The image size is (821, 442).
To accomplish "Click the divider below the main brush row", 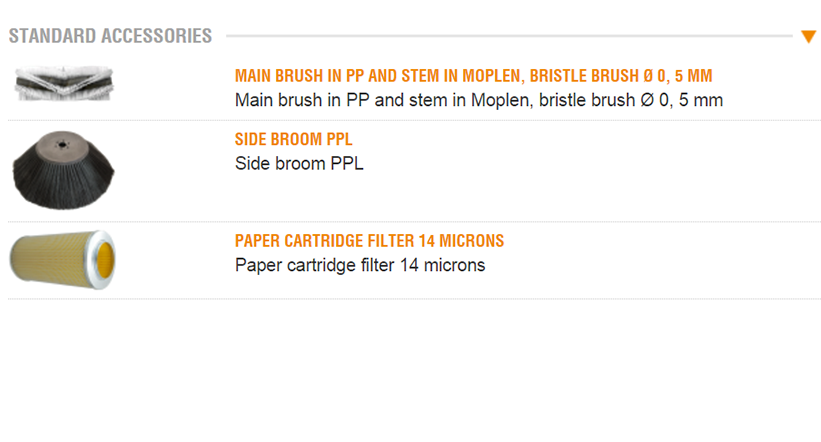I will tap(414, 121).
